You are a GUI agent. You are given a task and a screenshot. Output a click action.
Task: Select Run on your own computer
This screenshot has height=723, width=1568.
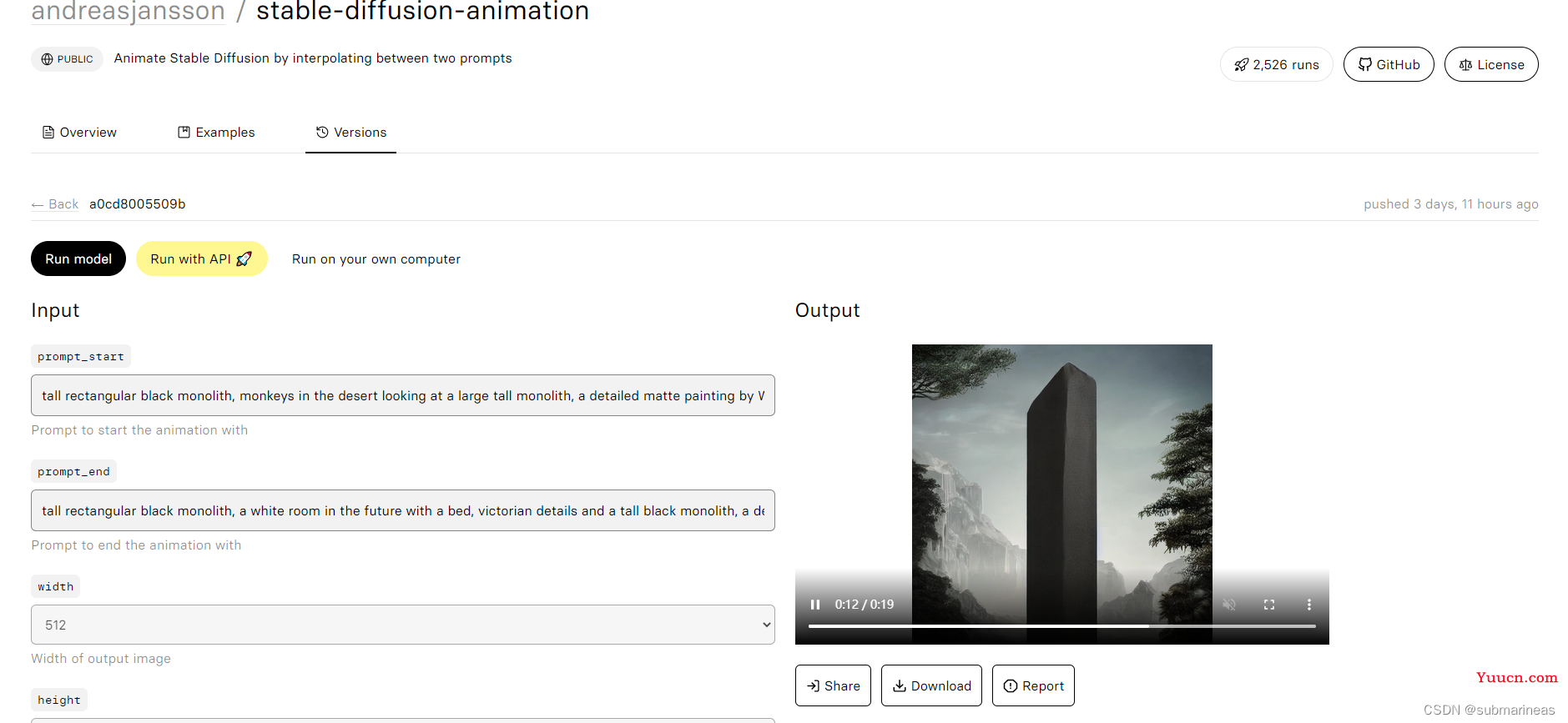point(376,259)
